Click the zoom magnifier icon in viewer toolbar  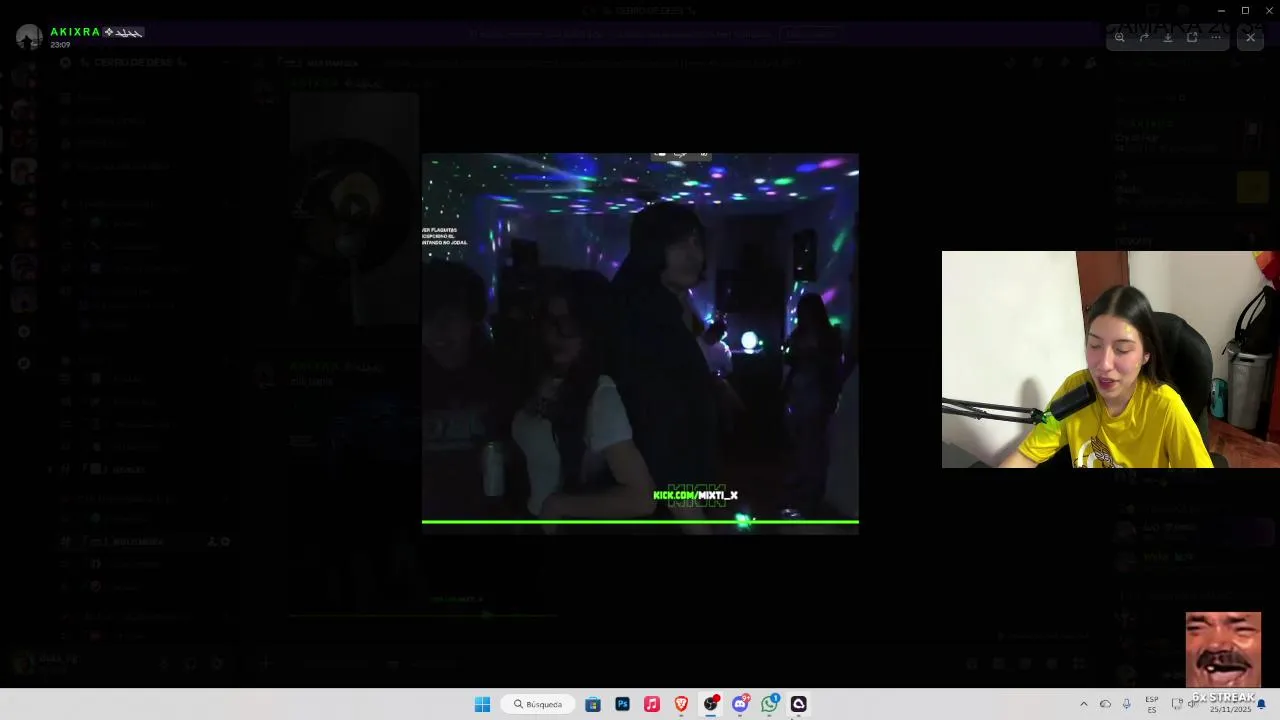click(1120, 37)
